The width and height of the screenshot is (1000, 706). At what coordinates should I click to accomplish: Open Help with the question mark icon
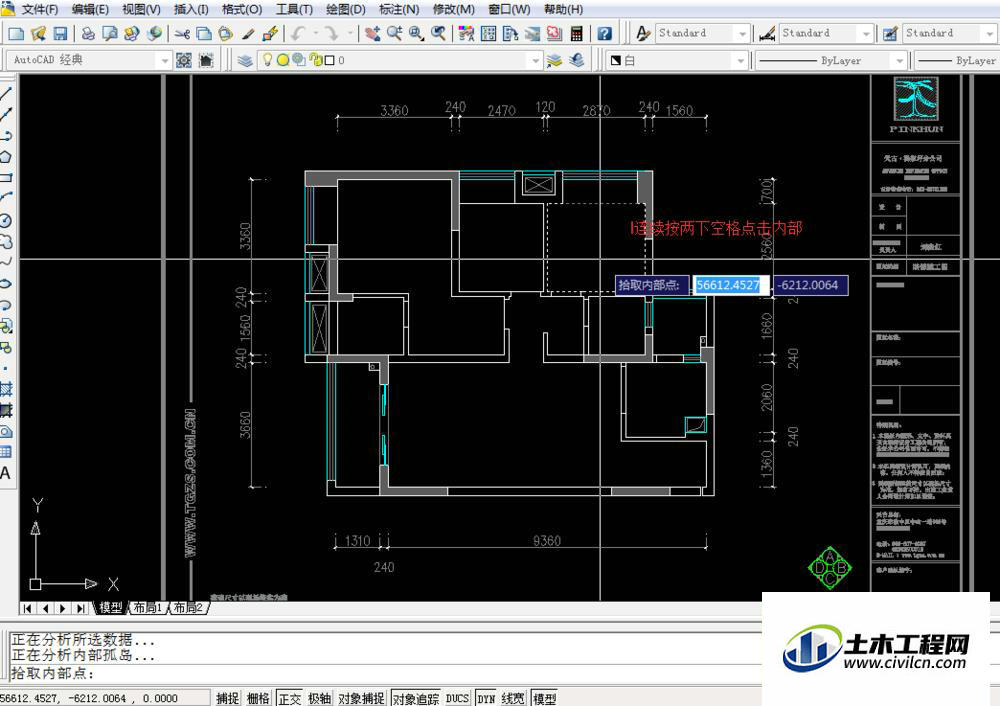tap(604, 33)
